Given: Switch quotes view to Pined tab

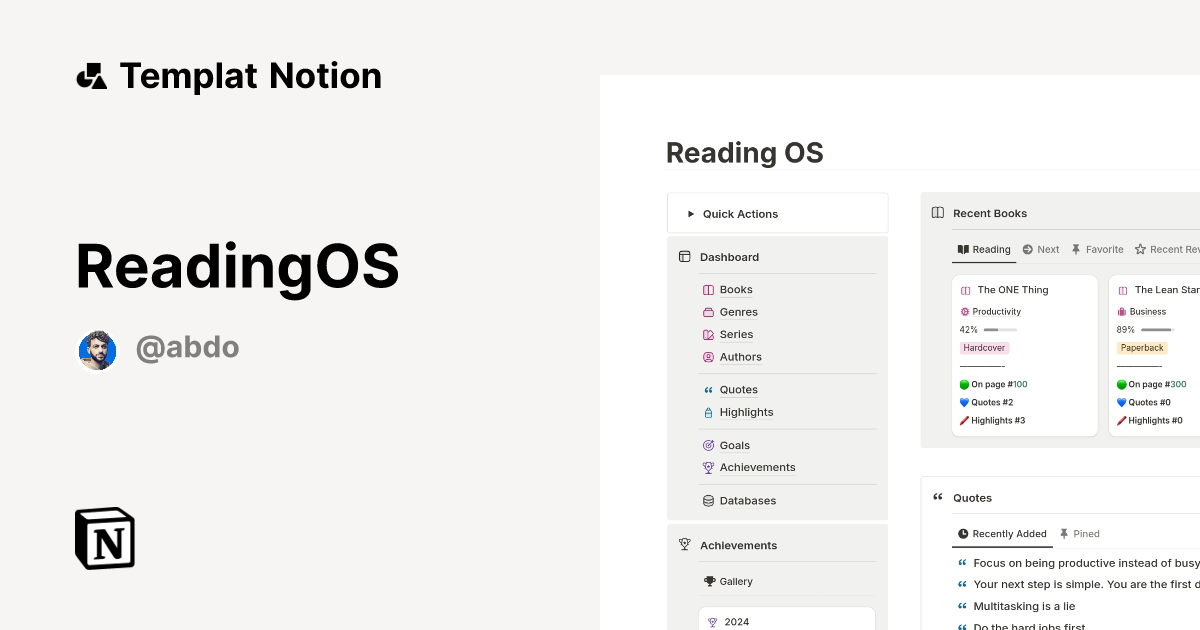Looking at the screenshot, I should point(1080,533).
